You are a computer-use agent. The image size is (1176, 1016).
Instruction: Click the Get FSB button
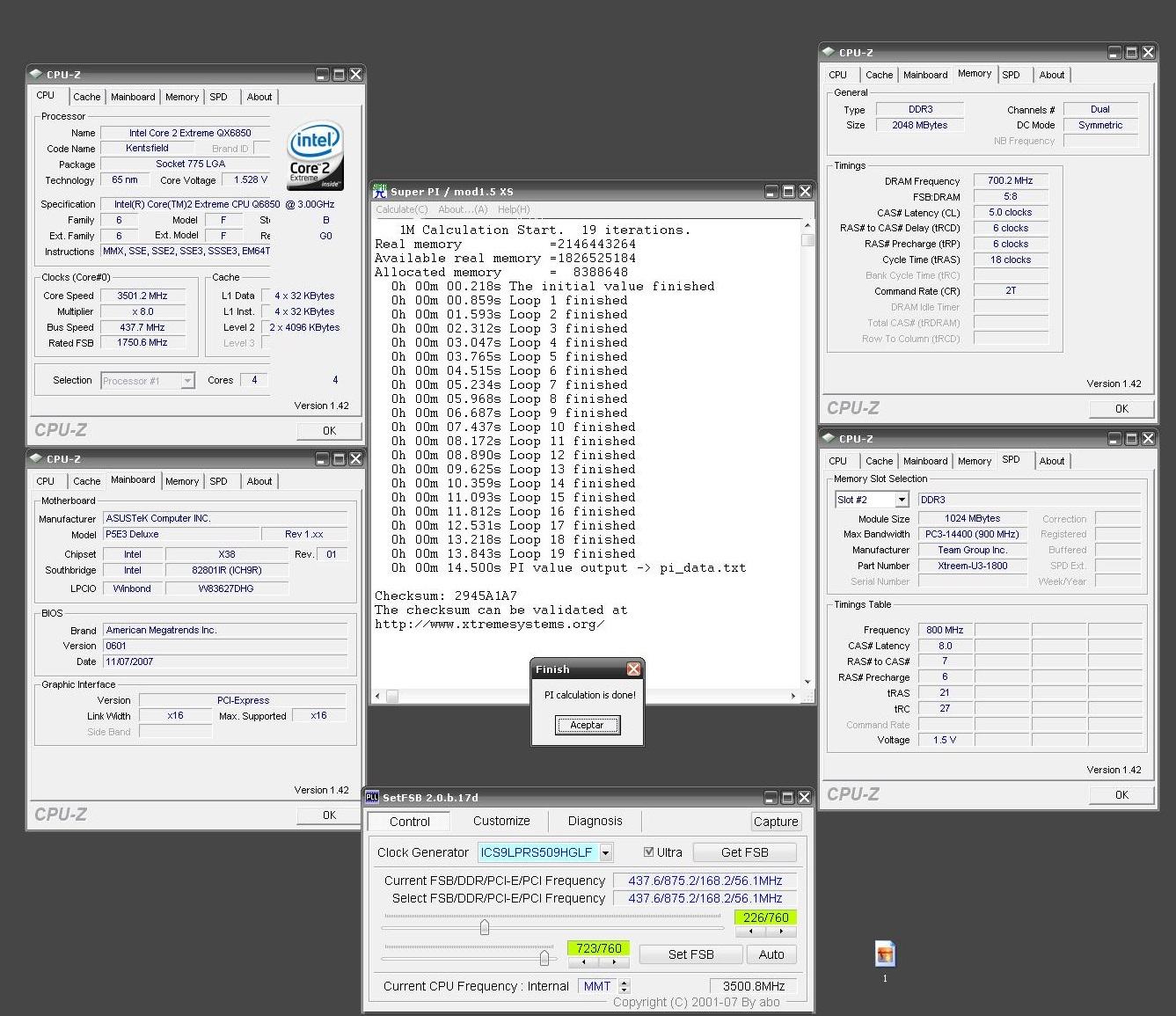(745, 852)
